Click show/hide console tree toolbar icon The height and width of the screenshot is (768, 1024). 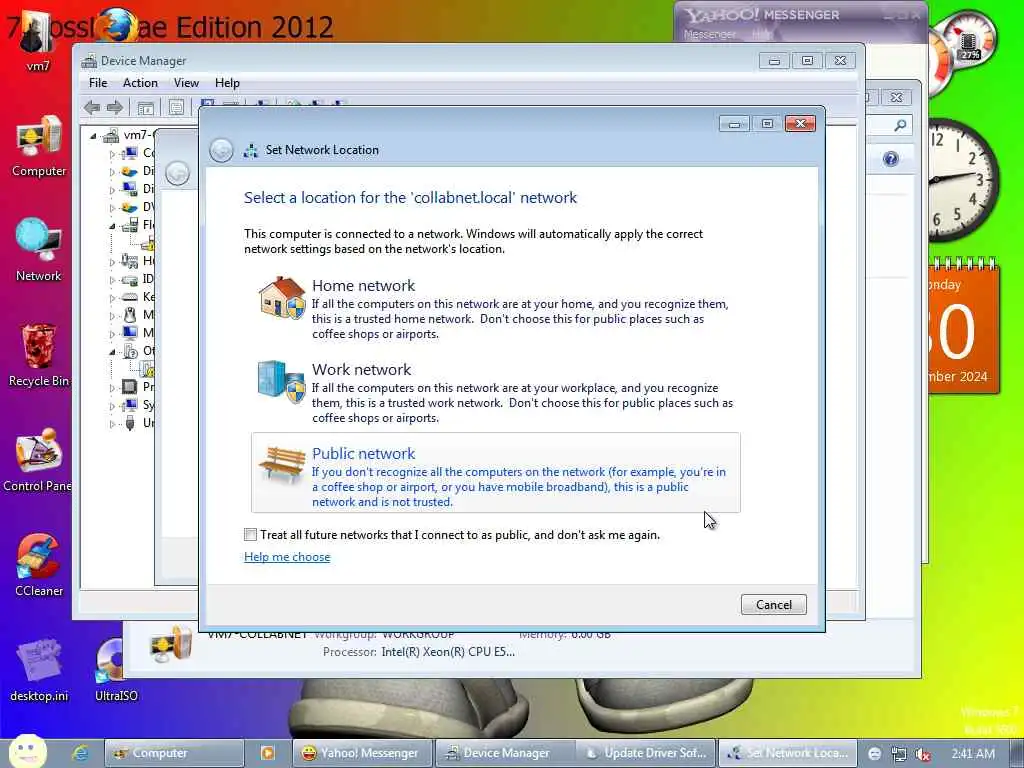click(x=146, y=107)
